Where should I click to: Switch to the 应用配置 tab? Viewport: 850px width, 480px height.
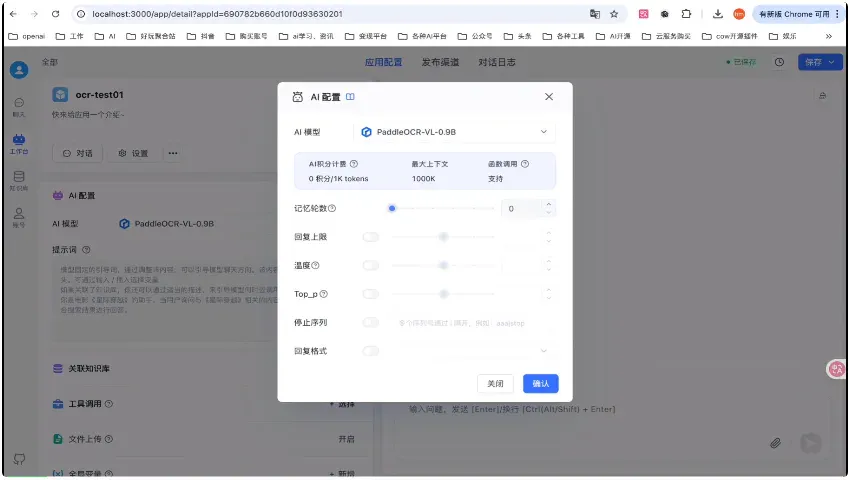pos(383,62)
